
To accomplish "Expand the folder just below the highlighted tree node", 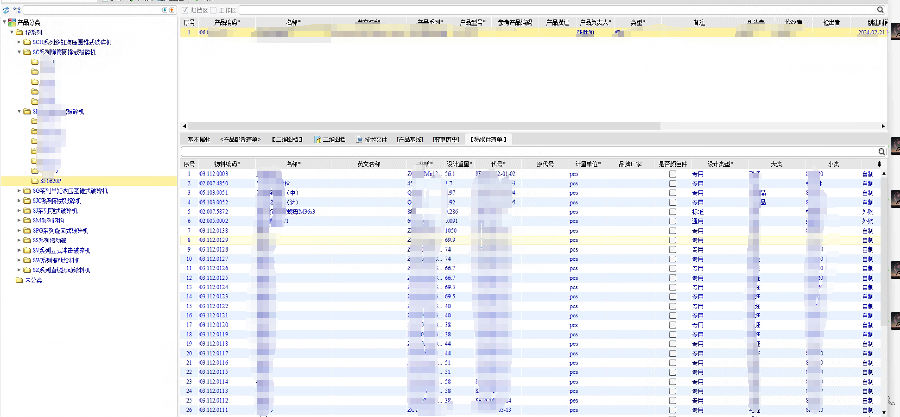I will [x=19, y=190].
